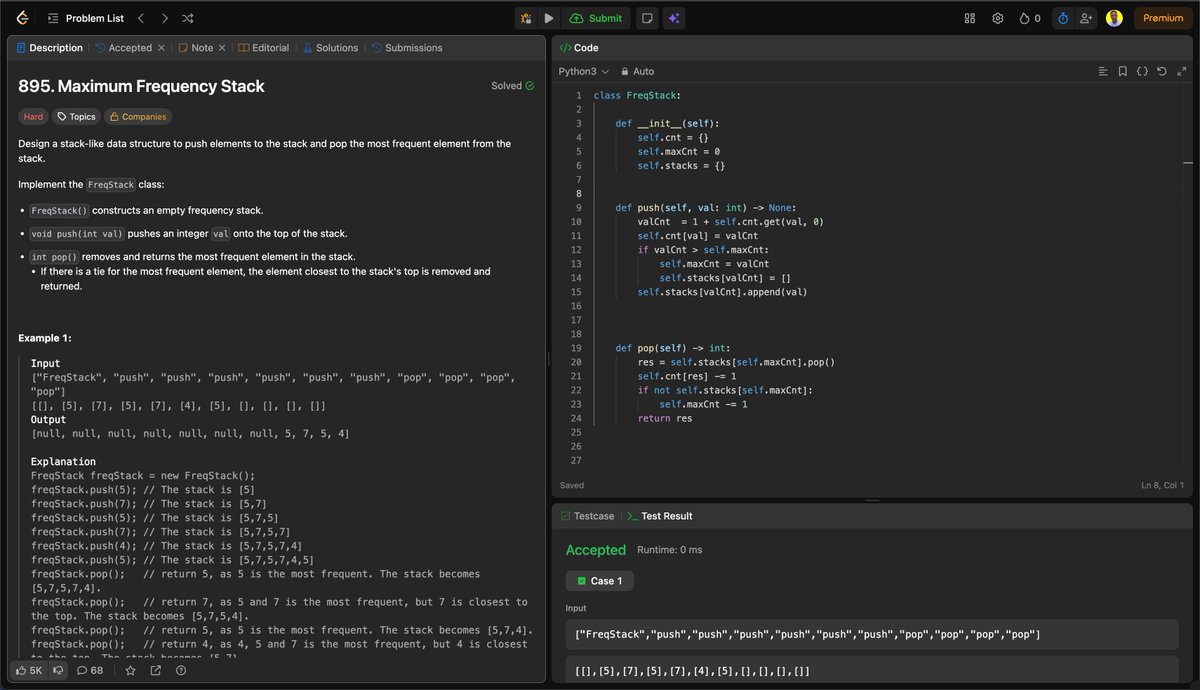Screen dimensions: 1200x690
Task: Expand the Companies tag
Action: [x=138, y=117]
